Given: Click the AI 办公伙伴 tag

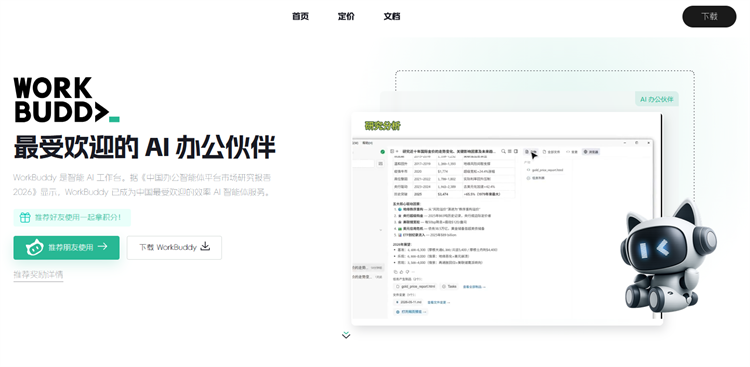Looking at the screenshot, I should [x=657, y=99].
